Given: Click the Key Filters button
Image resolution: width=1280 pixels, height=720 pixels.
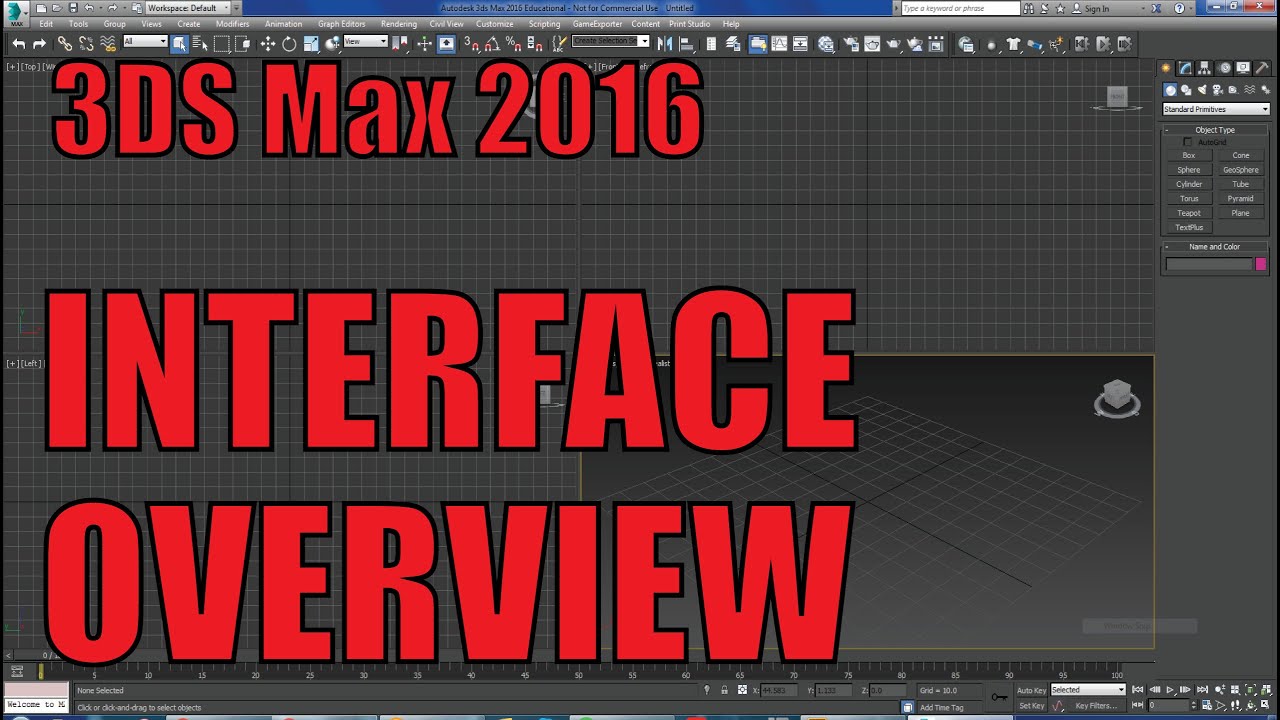Looking at the screenshot, I should pos(1096,706).
